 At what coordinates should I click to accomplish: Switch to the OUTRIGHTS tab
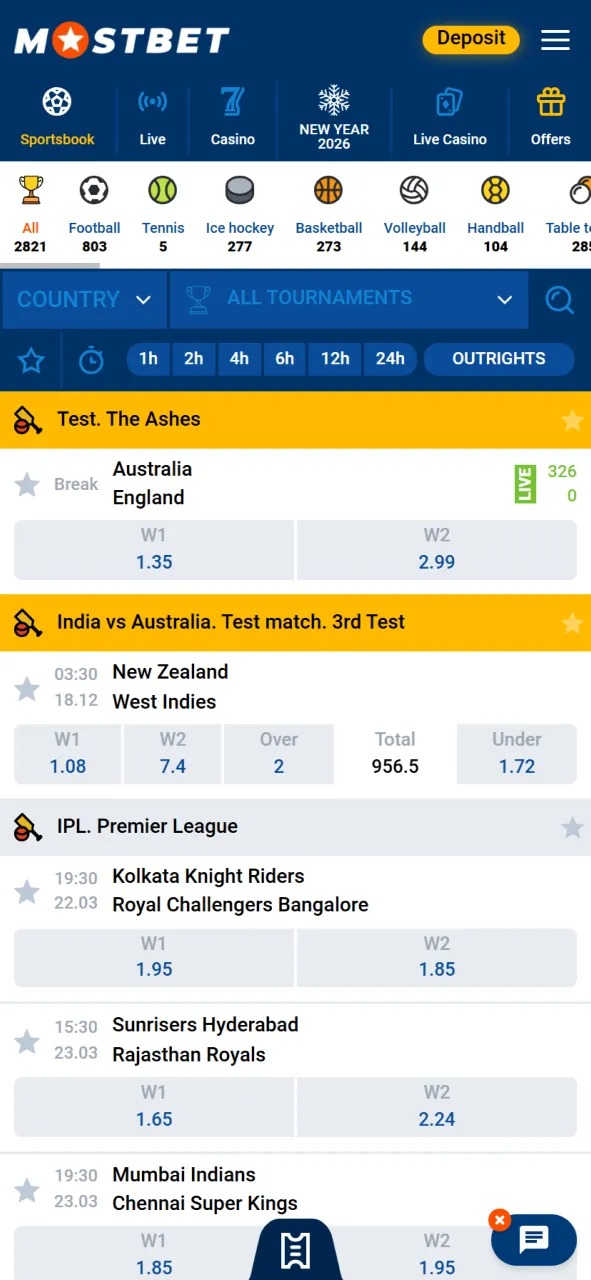[498, 358]
